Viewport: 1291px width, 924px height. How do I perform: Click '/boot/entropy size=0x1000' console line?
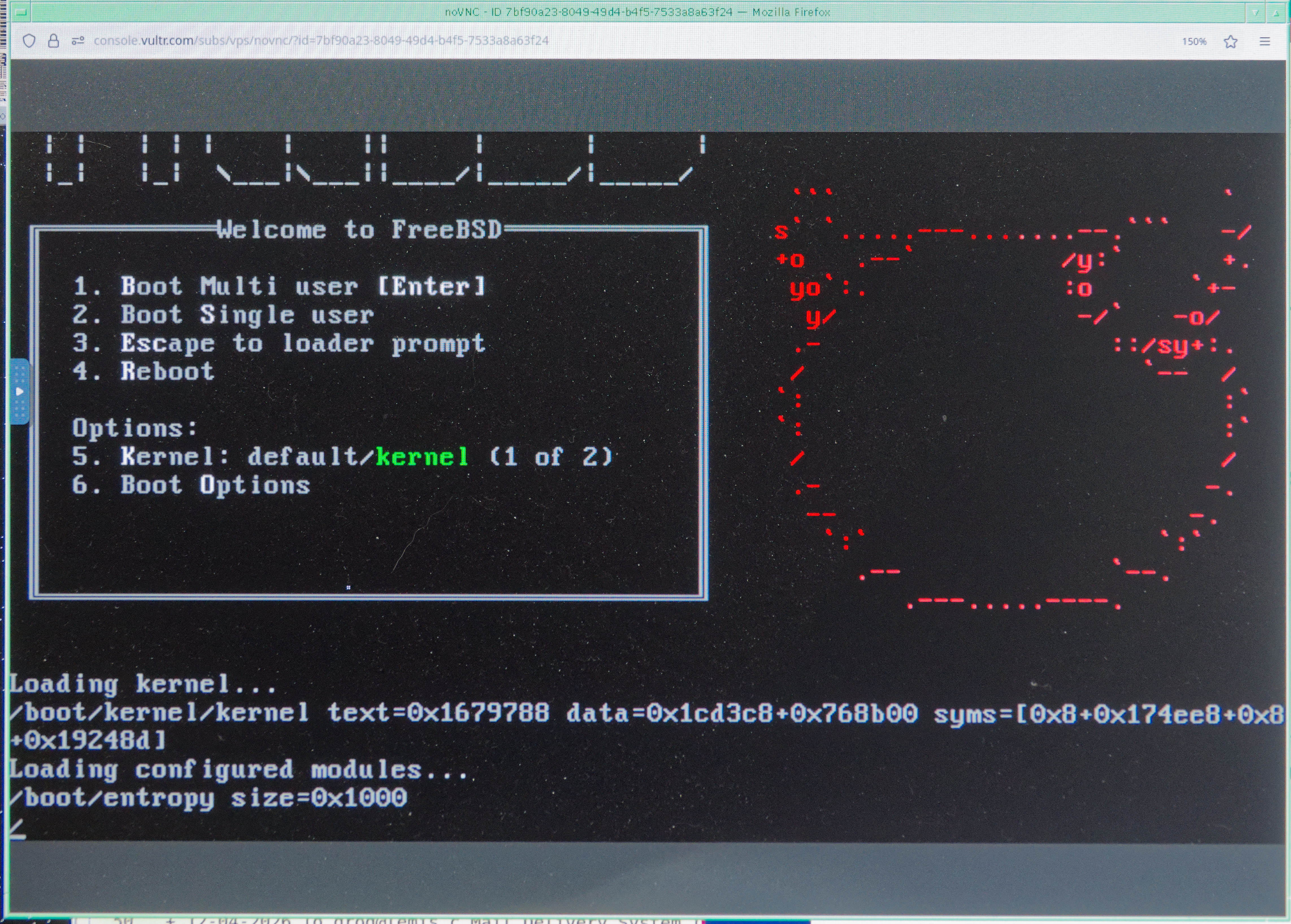(x=208, y=798)
